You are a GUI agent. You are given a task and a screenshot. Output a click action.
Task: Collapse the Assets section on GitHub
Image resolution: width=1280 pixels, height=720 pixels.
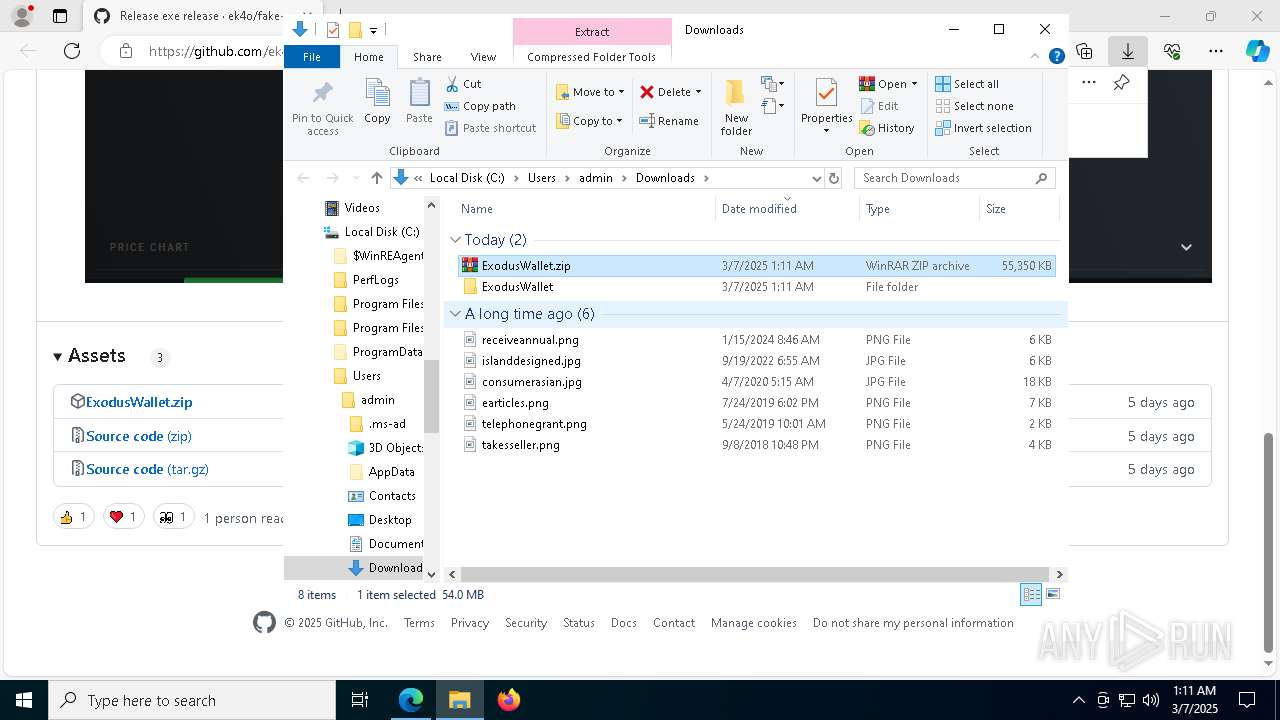point(57,357)
